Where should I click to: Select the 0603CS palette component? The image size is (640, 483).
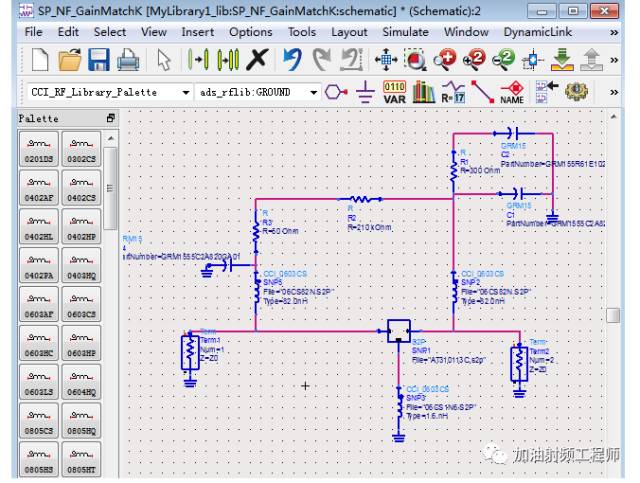(81, 304)
